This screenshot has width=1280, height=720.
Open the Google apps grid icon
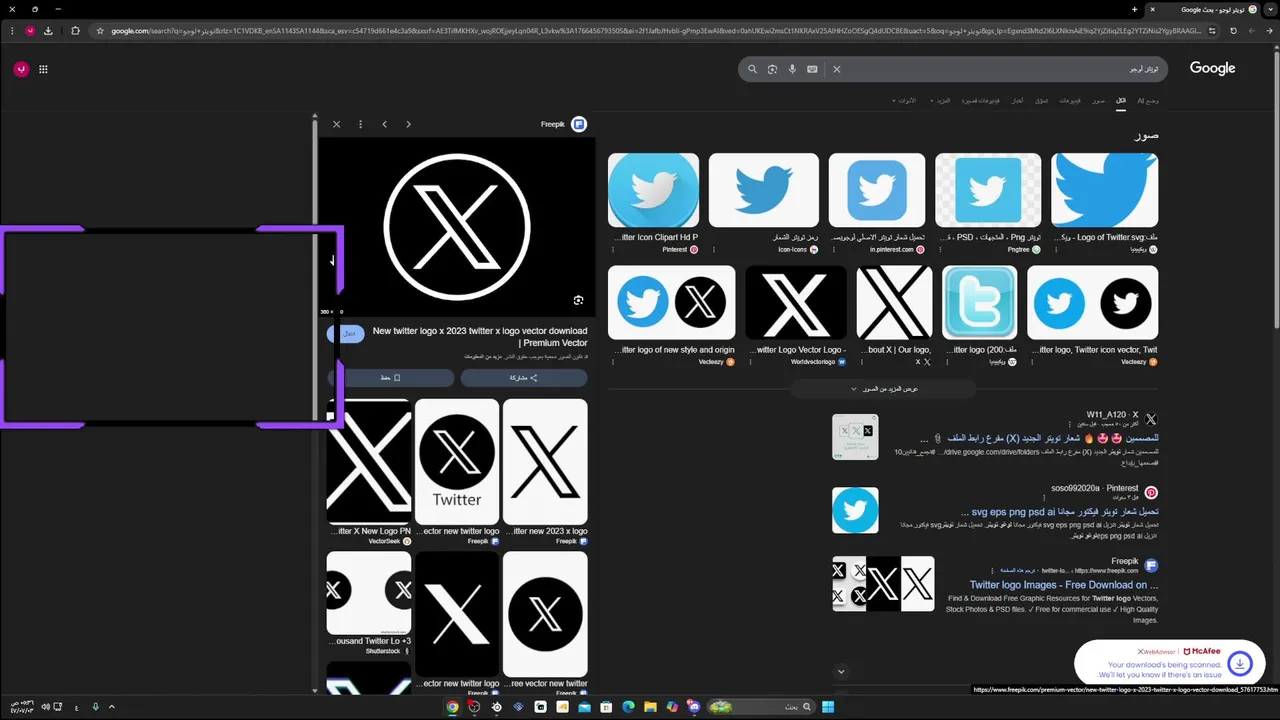tap(43, 69)
